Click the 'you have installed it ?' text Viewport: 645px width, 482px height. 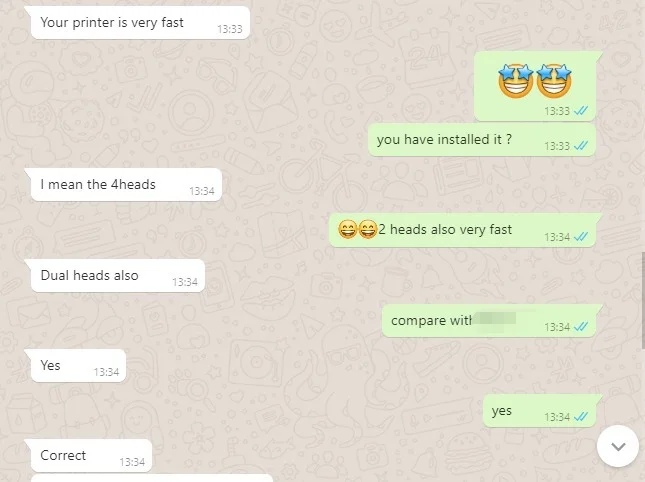tap(444, 139)
